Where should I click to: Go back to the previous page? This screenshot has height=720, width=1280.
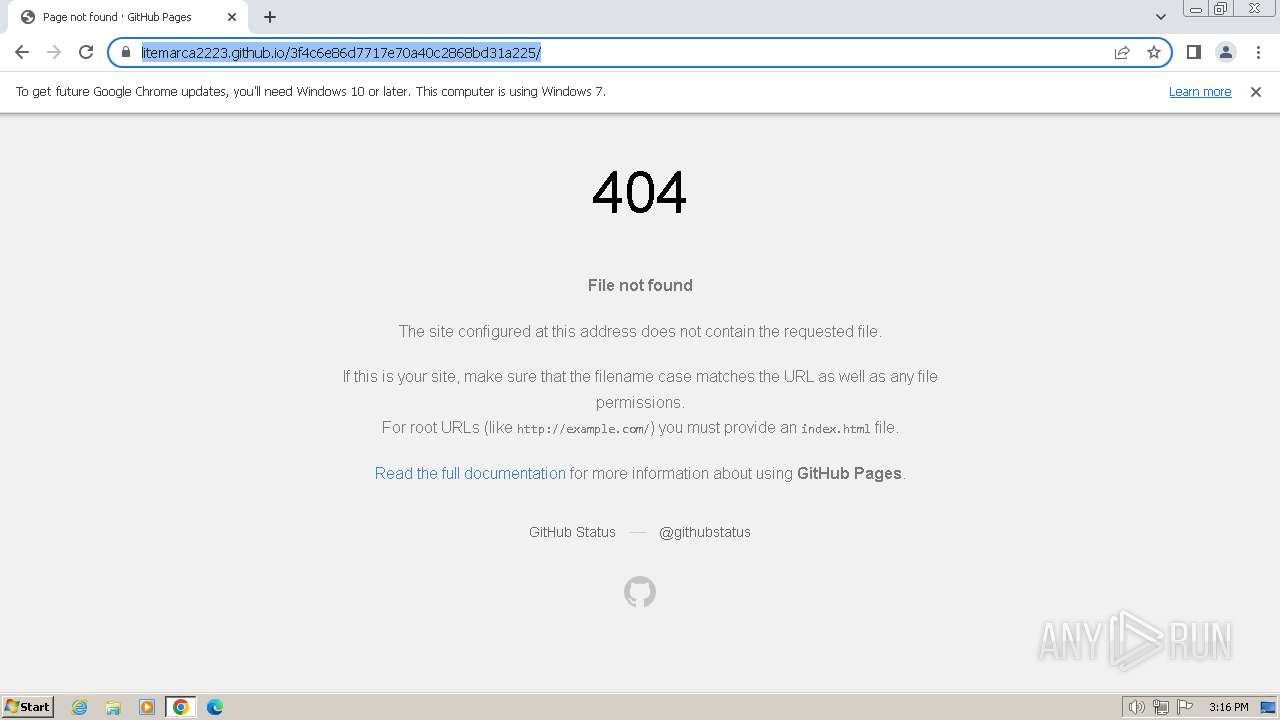pos(22,52)
